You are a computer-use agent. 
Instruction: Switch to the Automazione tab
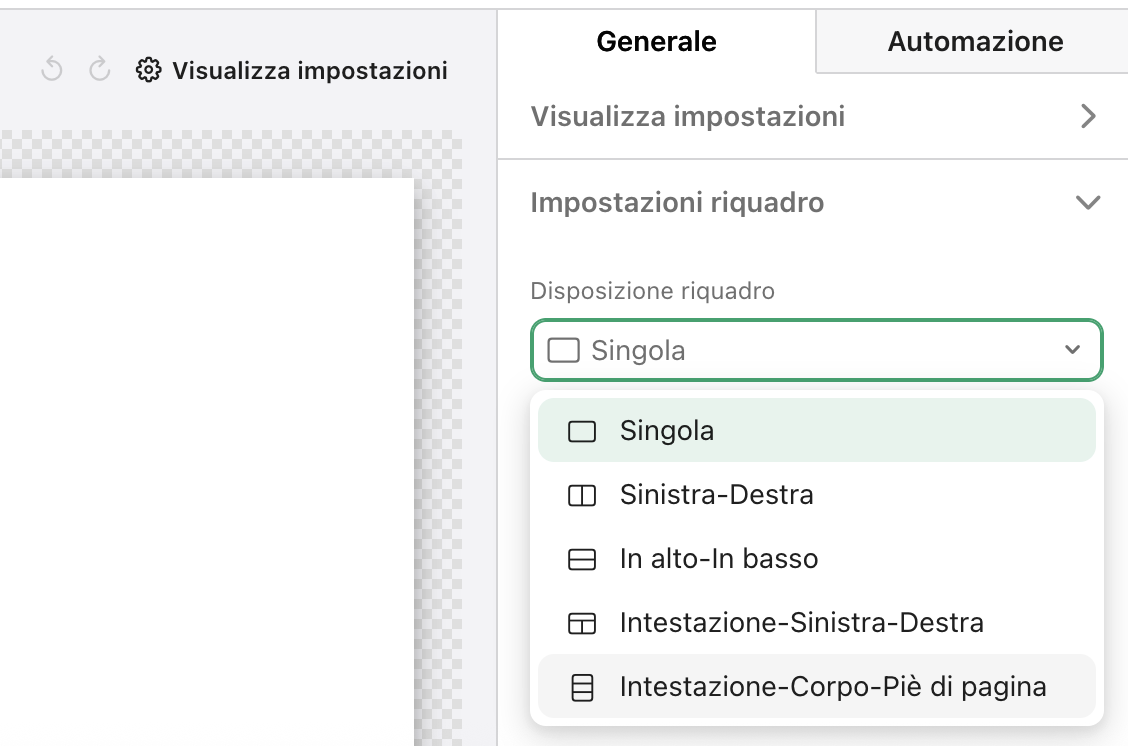(x=974, y=41)
